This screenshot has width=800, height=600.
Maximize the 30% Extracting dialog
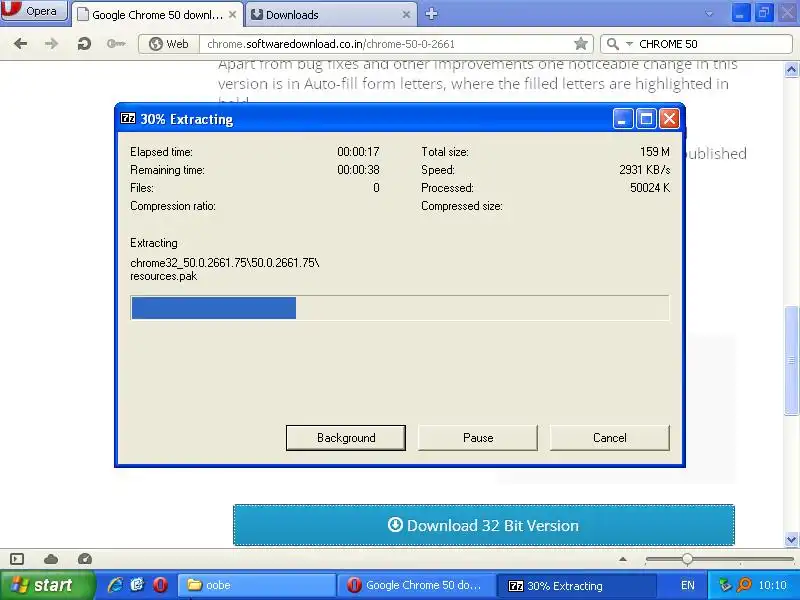coord(646,119)
